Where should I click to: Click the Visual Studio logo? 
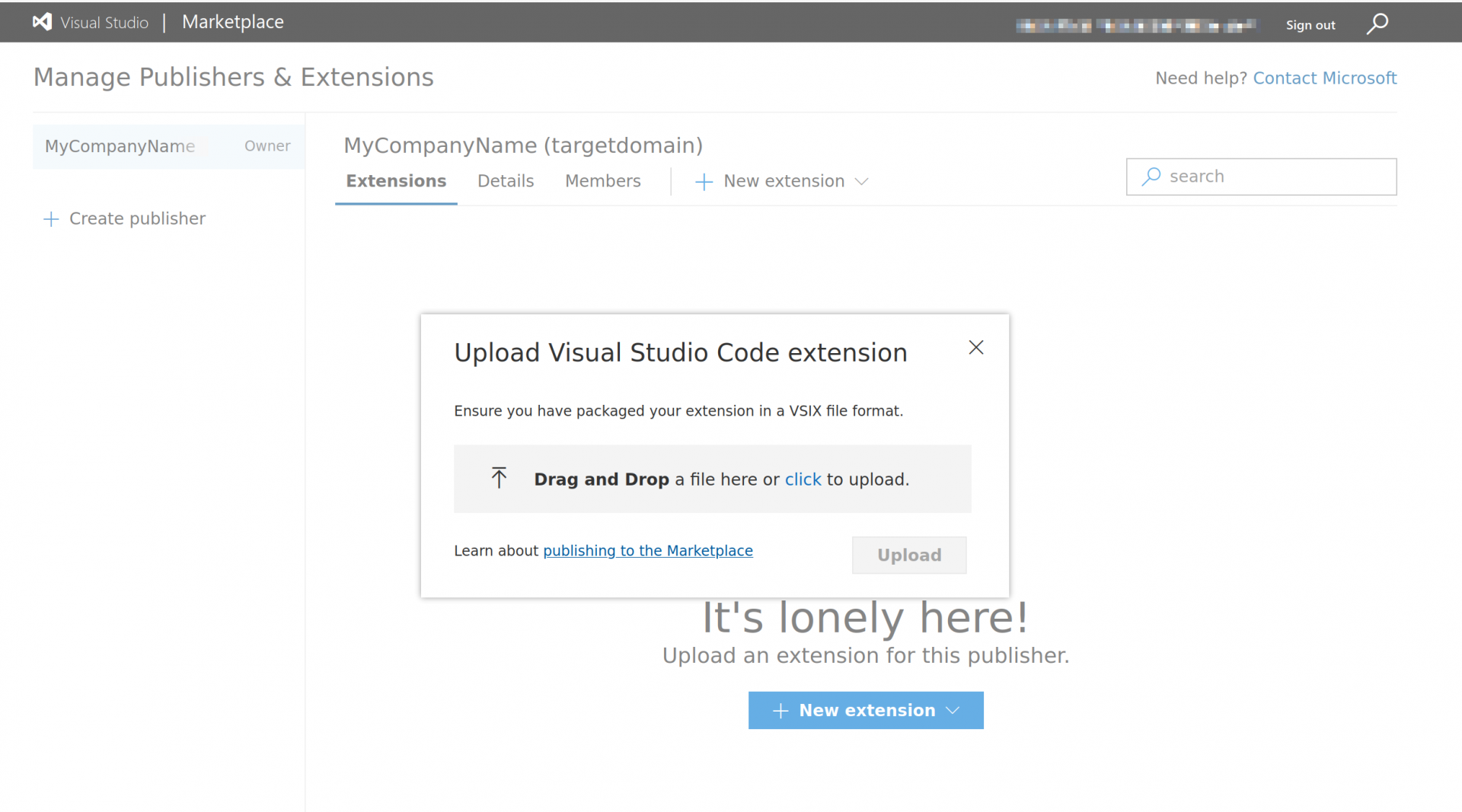pos(43,22)
